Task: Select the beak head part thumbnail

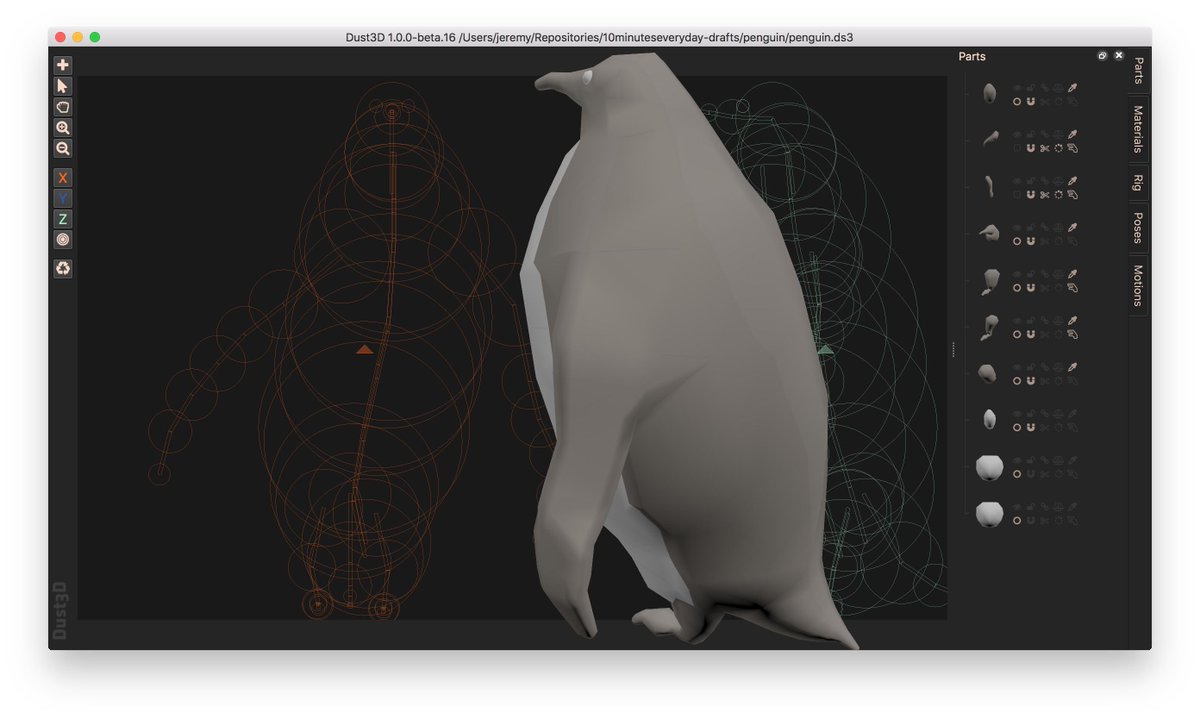Action: point(989,233)
